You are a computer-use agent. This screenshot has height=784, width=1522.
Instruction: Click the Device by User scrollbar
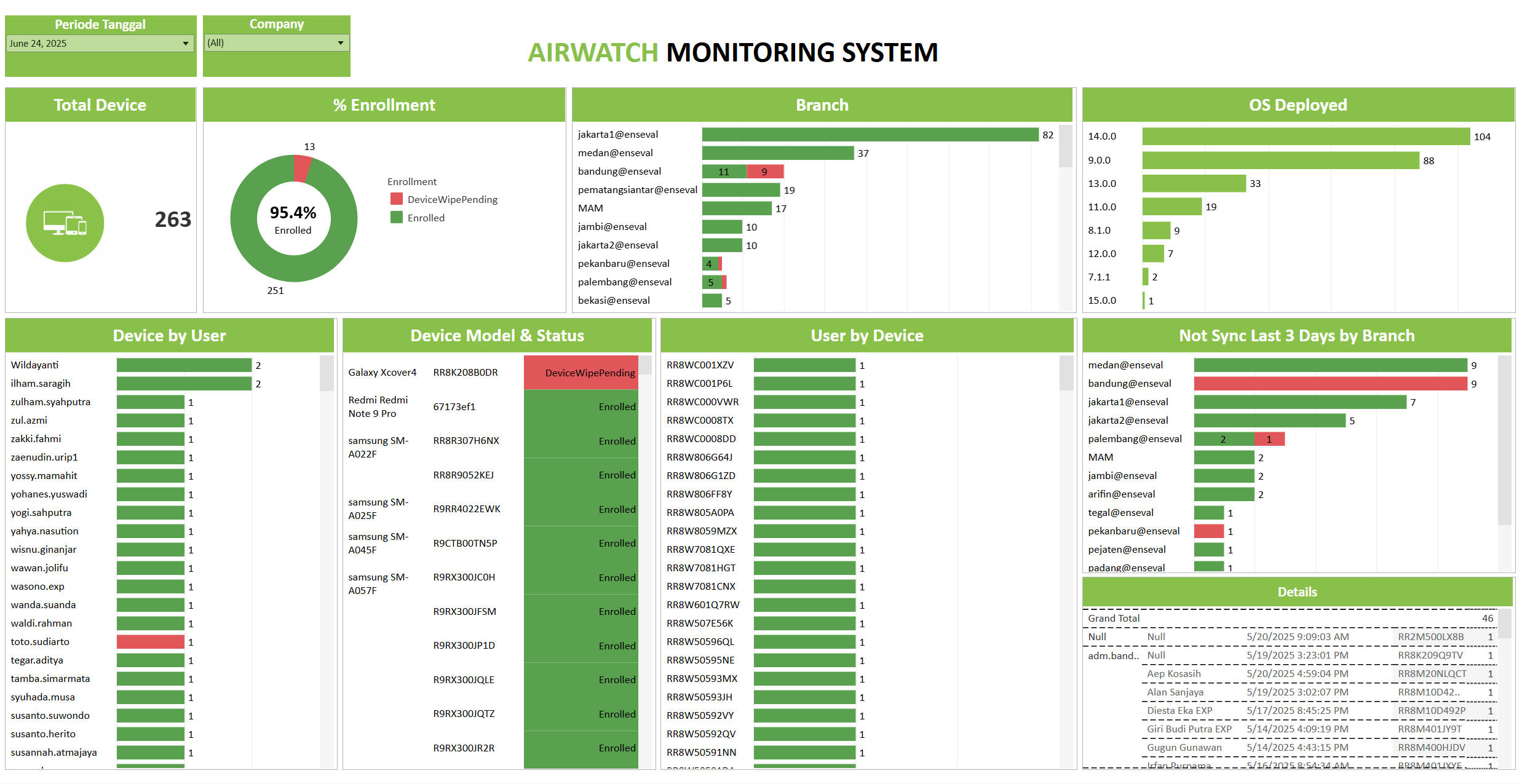pos(327,373)
